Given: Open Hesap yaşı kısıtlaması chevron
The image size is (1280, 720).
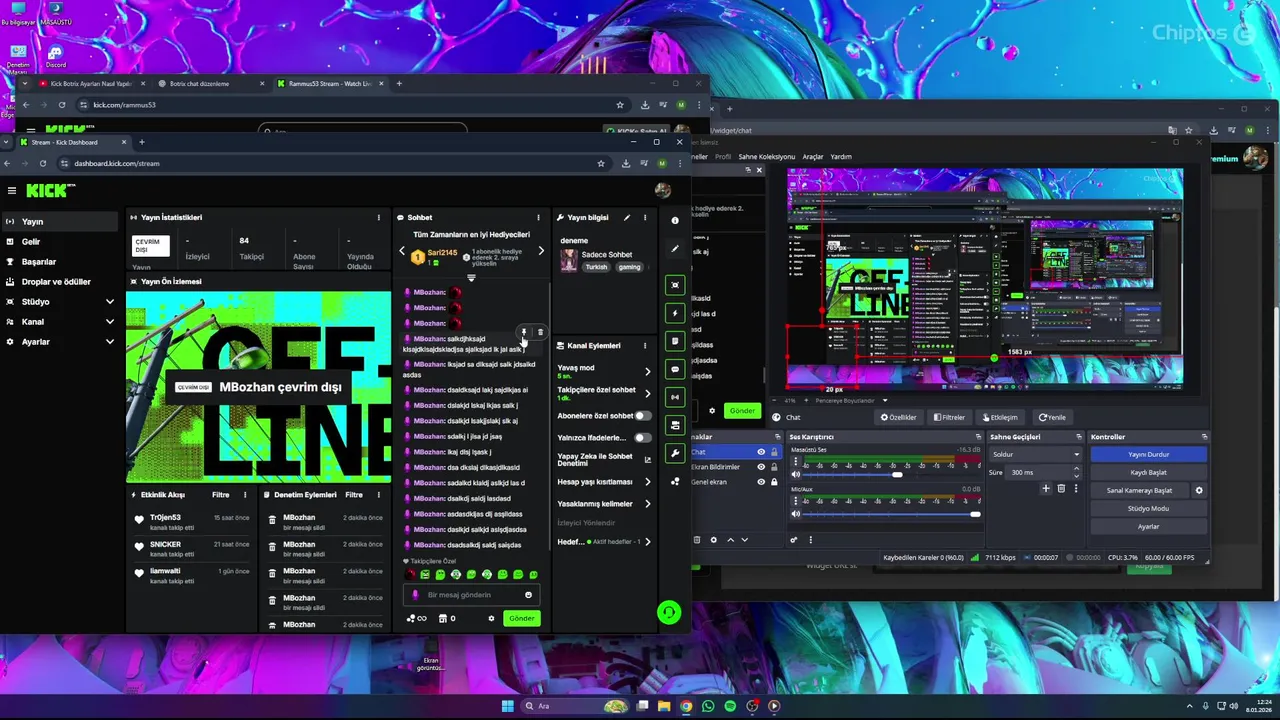Looking at the screenshot, I should coord(647,482).
